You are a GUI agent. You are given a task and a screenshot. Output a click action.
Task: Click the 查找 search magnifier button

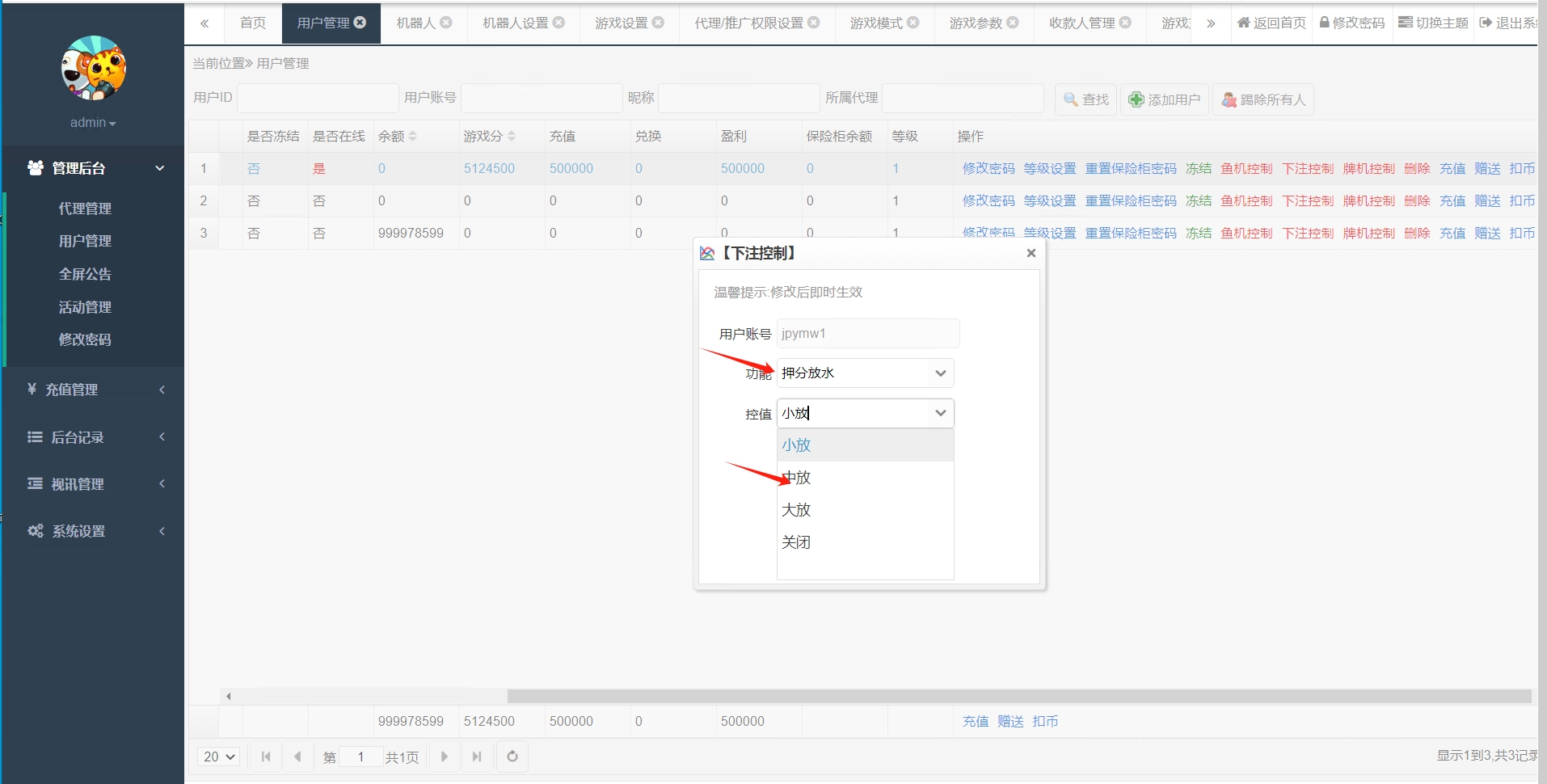(x=1085, y=99)
